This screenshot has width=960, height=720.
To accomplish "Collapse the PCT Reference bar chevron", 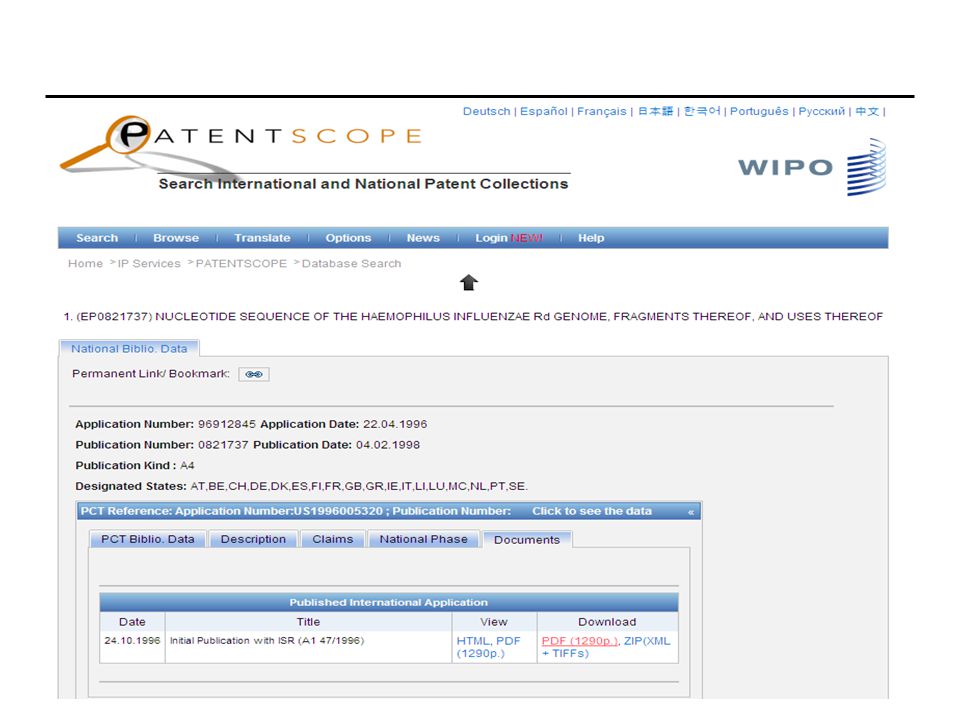I will point(691,512).
